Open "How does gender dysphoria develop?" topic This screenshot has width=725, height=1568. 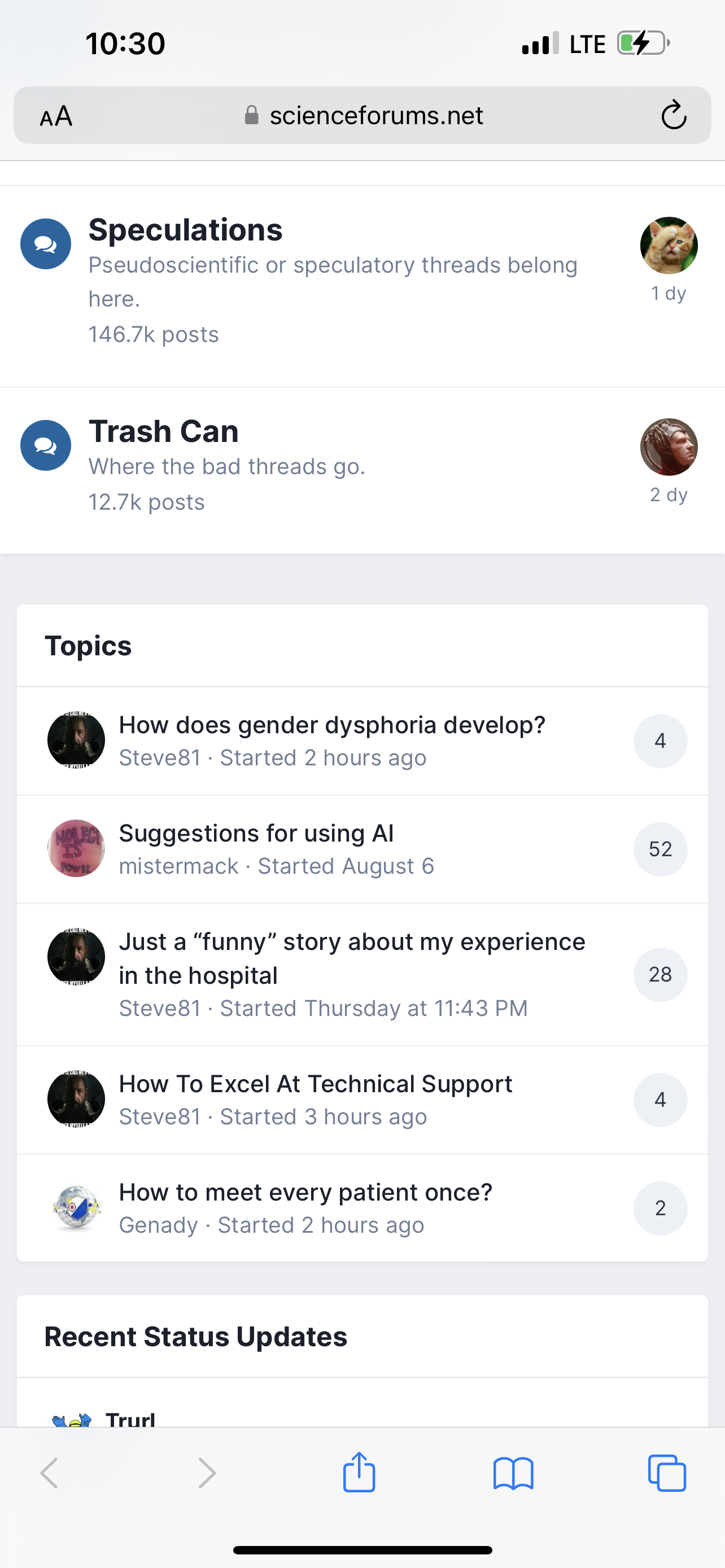coord(332,725)
